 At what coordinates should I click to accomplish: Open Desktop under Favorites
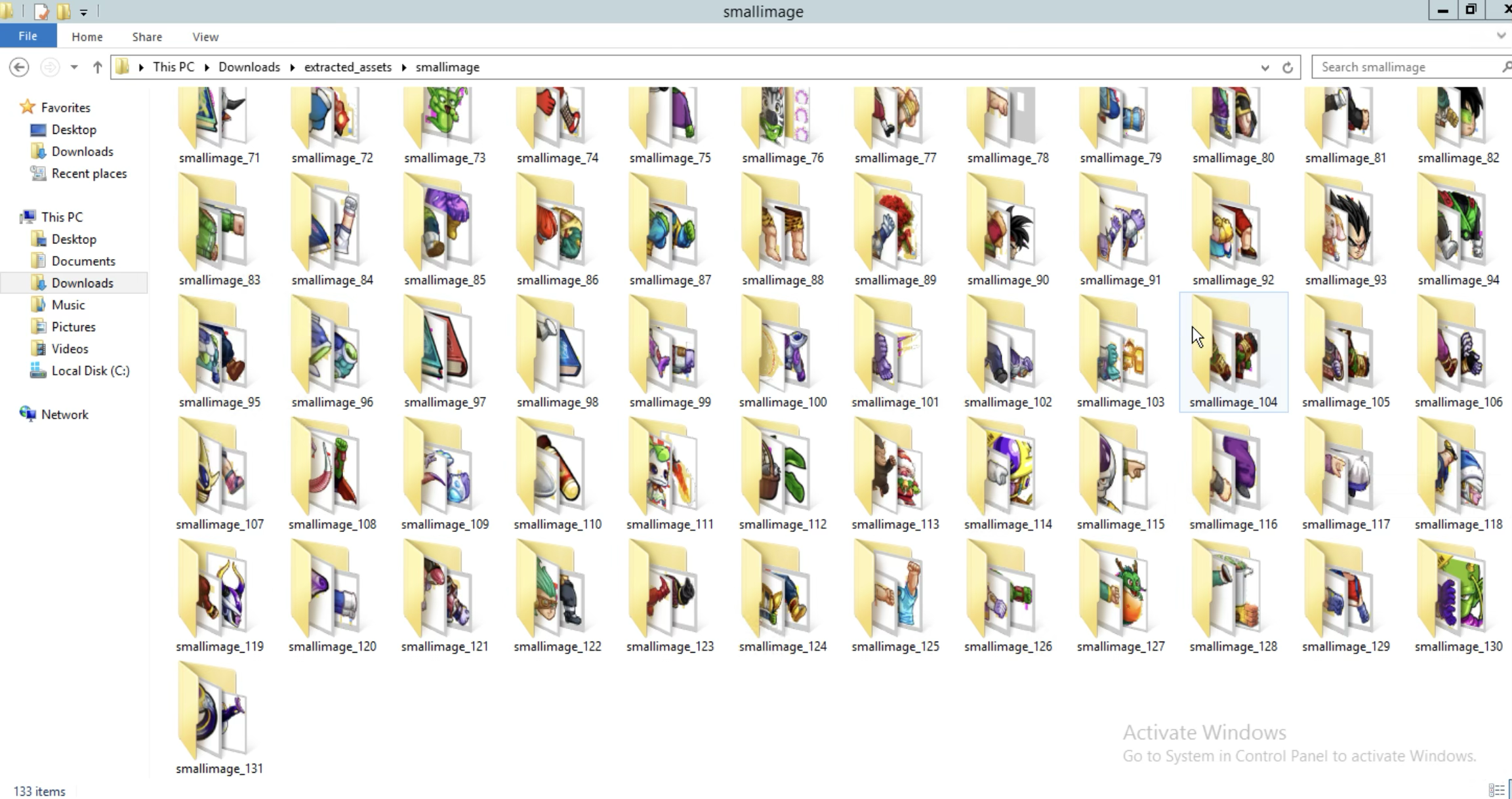pyautogui.click(x=74, y=130)
